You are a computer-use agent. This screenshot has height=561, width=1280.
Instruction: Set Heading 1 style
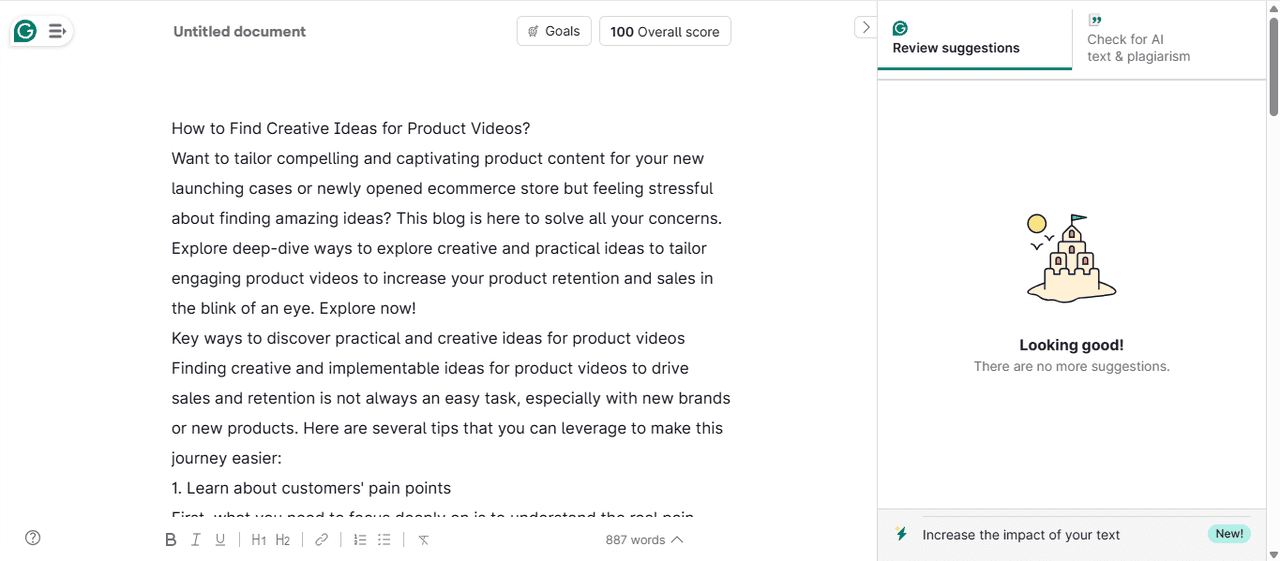click(x=259, y=540)
